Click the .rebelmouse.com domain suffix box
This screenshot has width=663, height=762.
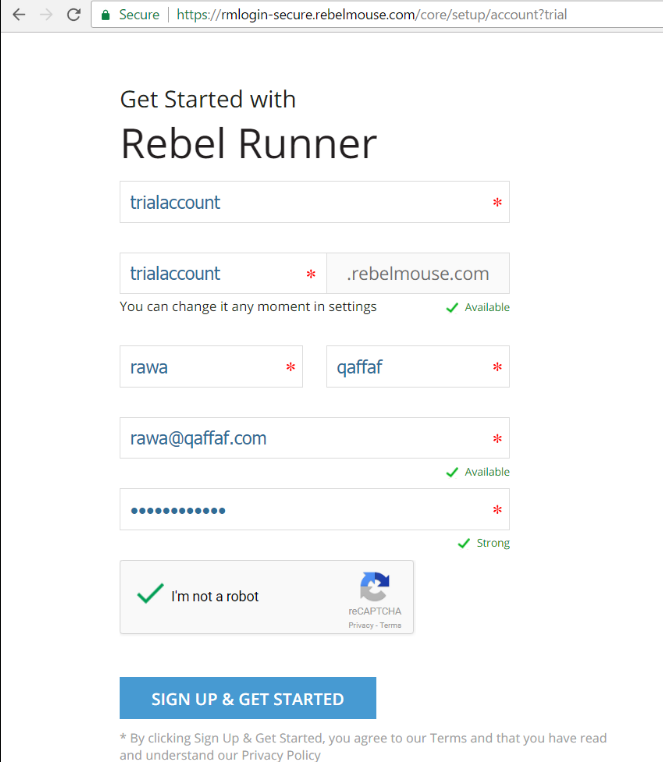point(418,273)
